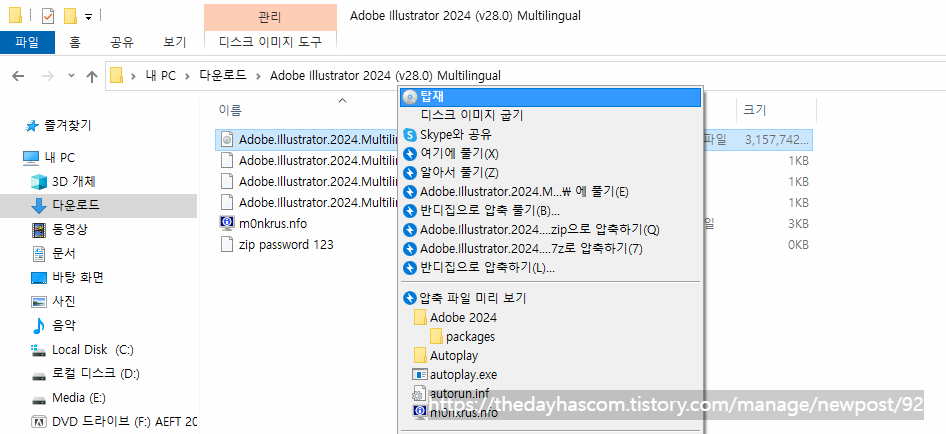Viewport: 946px width, 434px height.
Task: Click properties icon in quick access toolbar
Action: coord(48,16)
